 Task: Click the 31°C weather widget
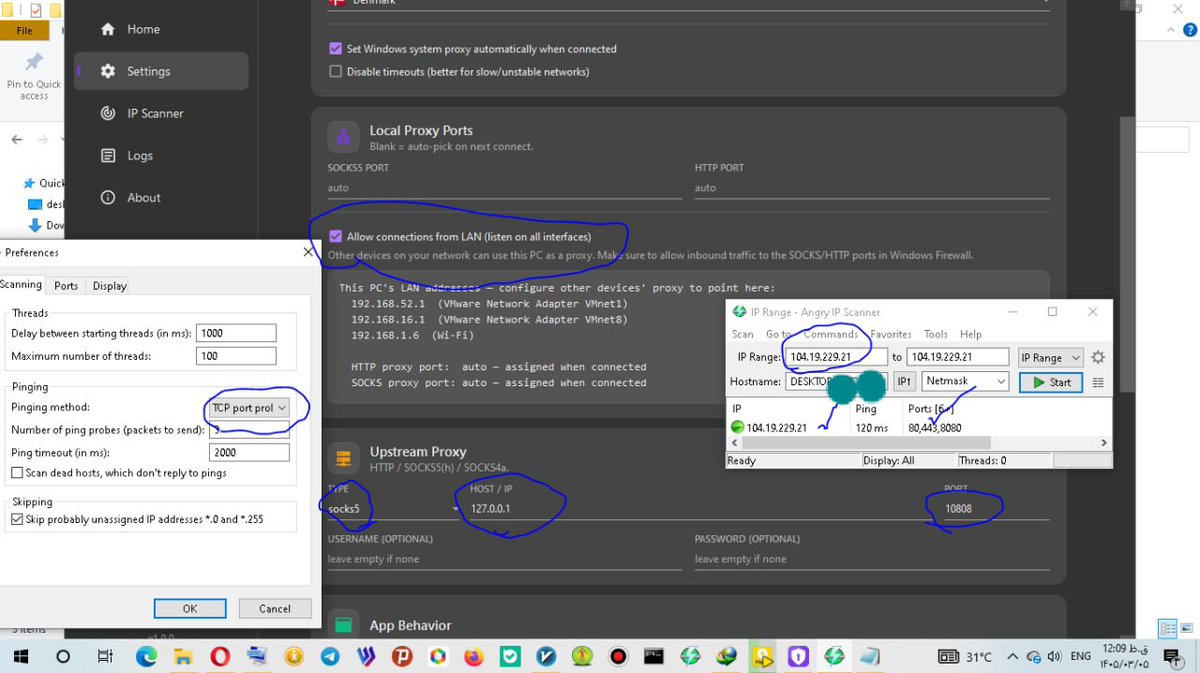pos(966,657)
